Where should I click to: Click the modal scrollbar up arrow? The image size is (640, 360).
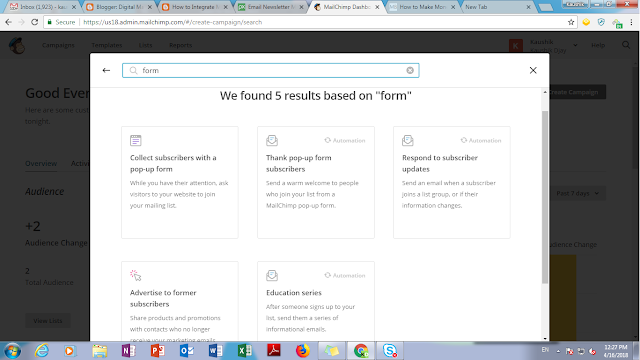(544, 92)
